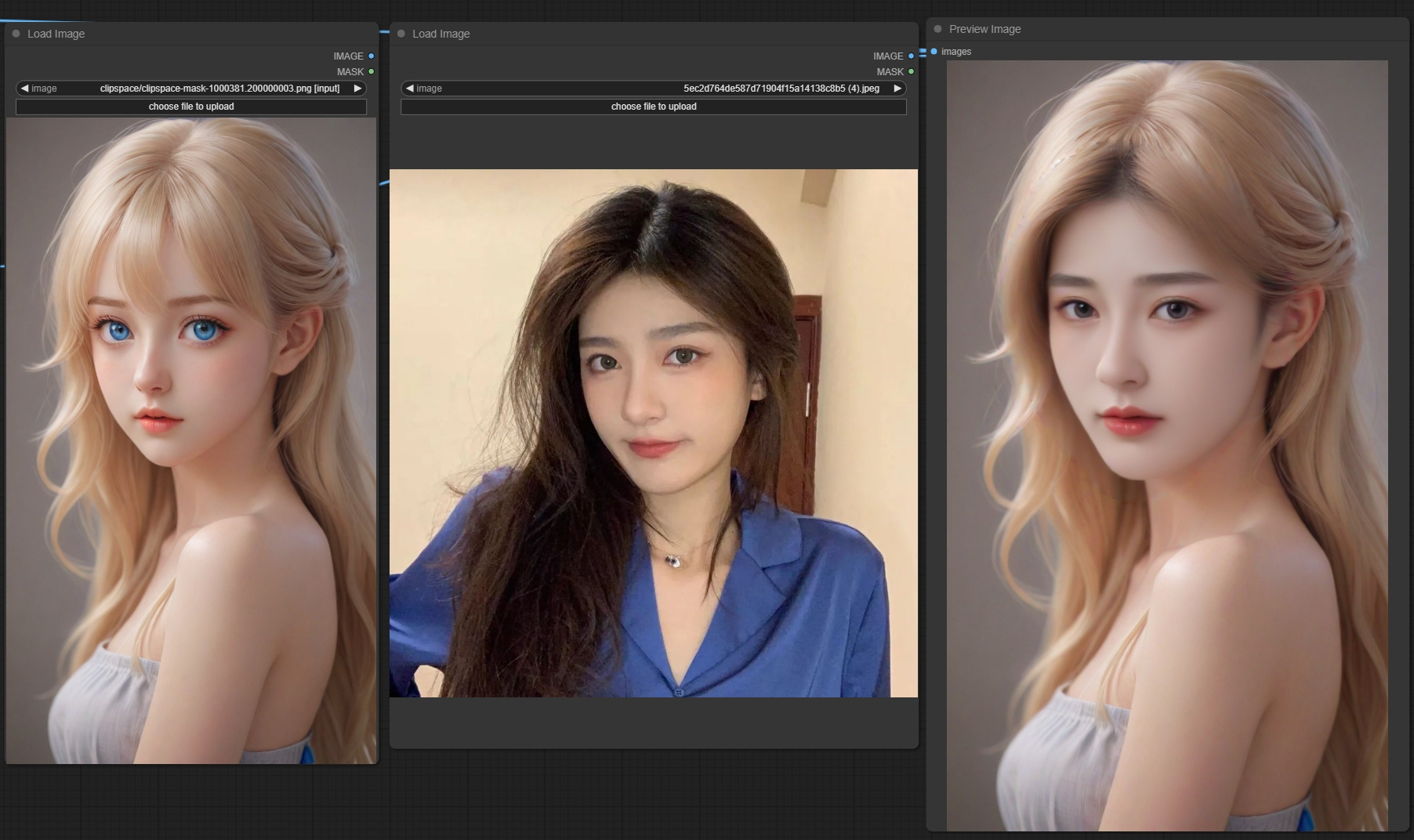Step back with left arrow on clipspace-mask image widget
1414x840 pixels.
pos(24,88)
